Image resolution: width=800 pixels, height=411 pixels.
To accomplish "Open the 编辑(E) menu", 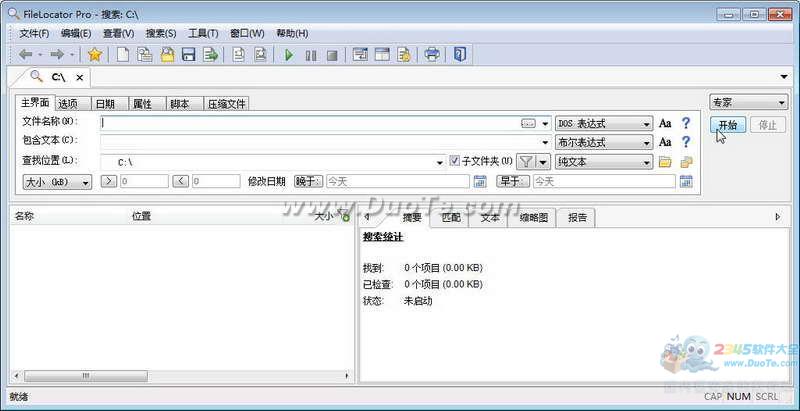I will coord(76,34).
